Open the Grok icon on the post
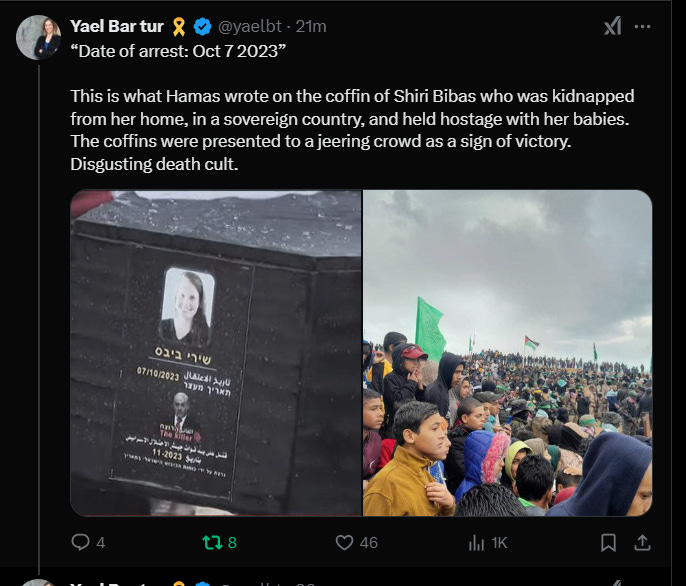Image resolution: width=686 pixels, height=586 pixels. [612, 26]
